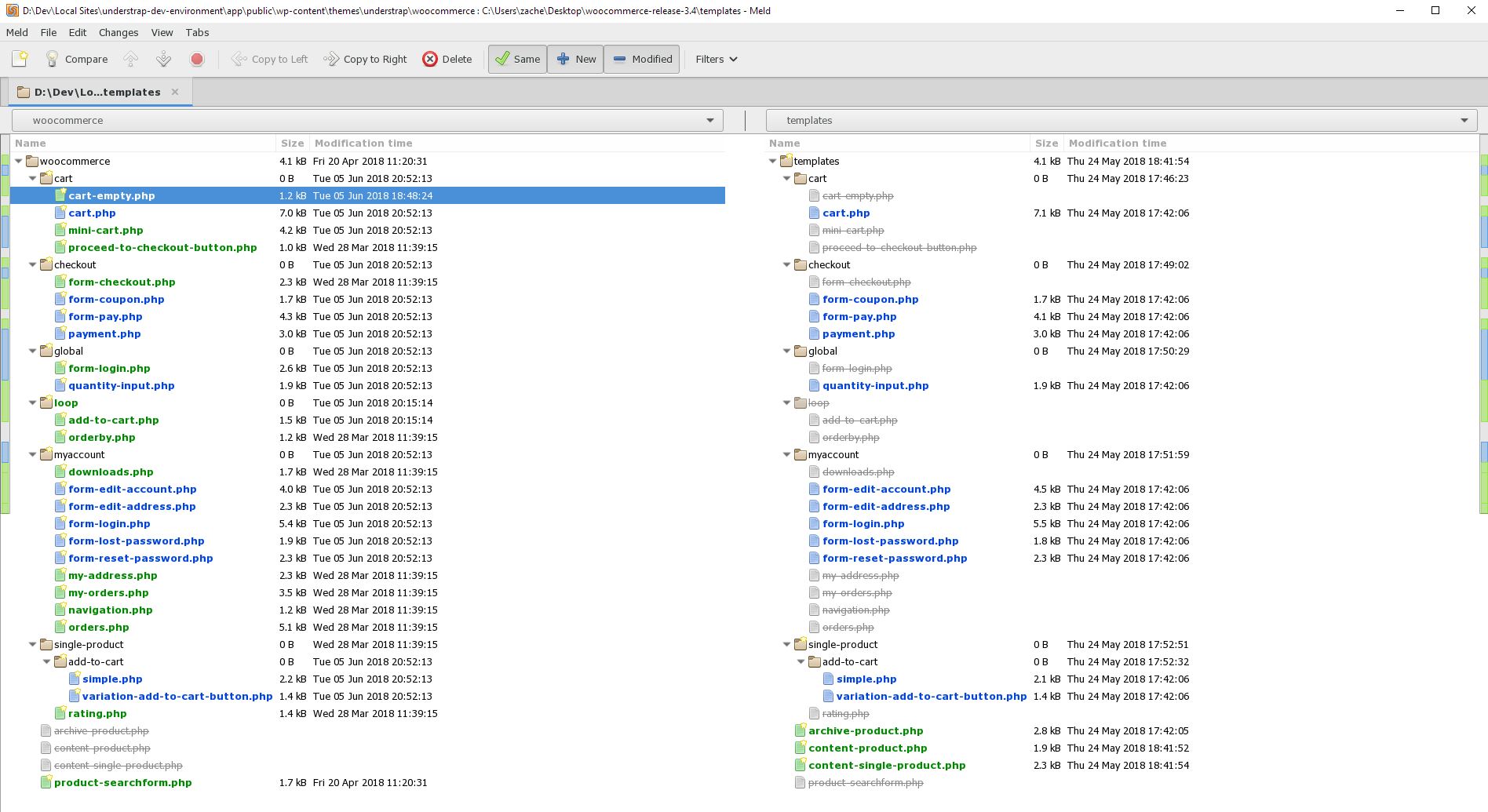Click right content-product.php file icon
This screenshot has height=812, width=1488.
801,748
